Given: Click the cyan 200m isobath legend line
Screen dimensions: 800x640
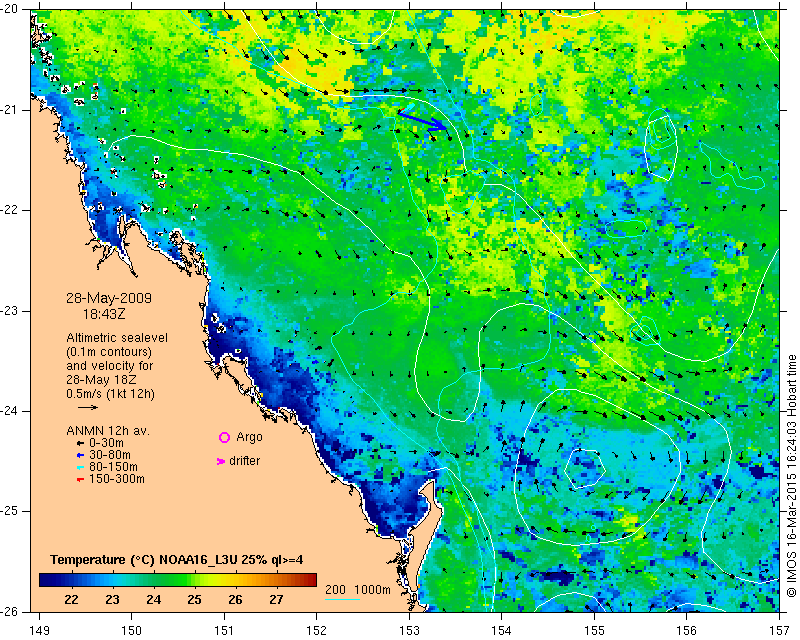Looking at the screenshot, I should (342, 599).
